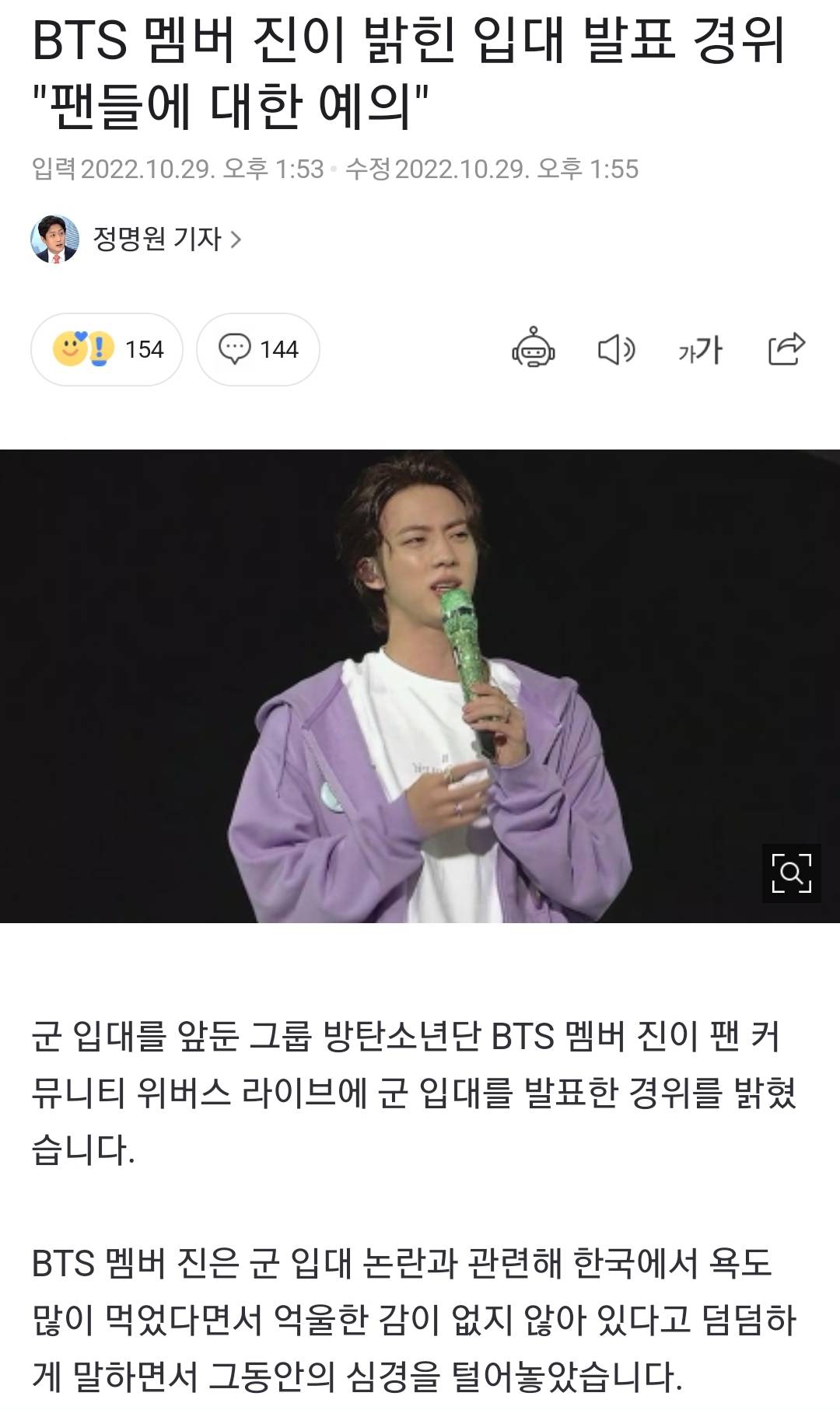Click the speech bubble comment icon
The width and height of the screenshot is (840, 1410).
(234, 349)
